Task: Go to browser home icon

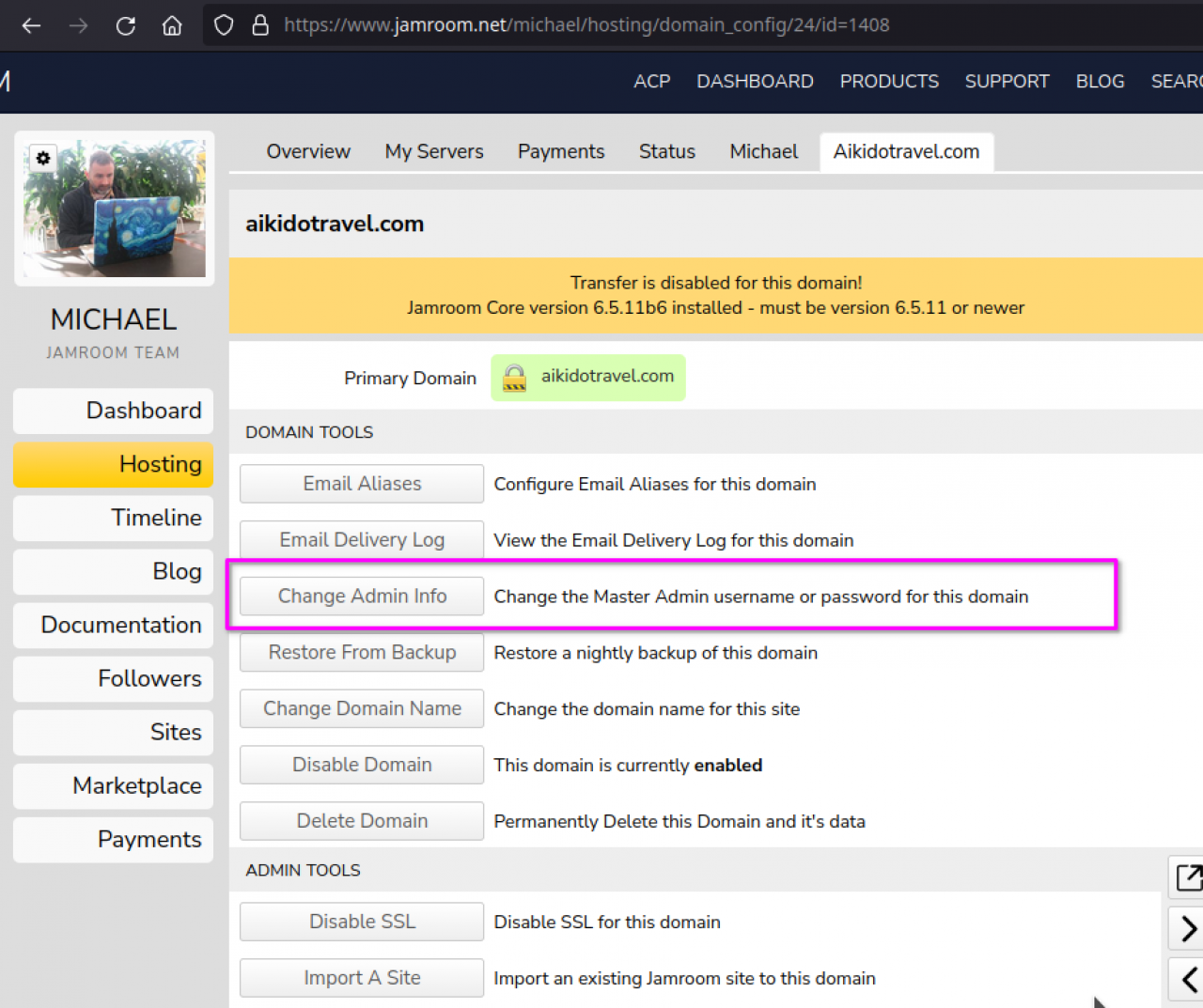Action: pos(172,25)
